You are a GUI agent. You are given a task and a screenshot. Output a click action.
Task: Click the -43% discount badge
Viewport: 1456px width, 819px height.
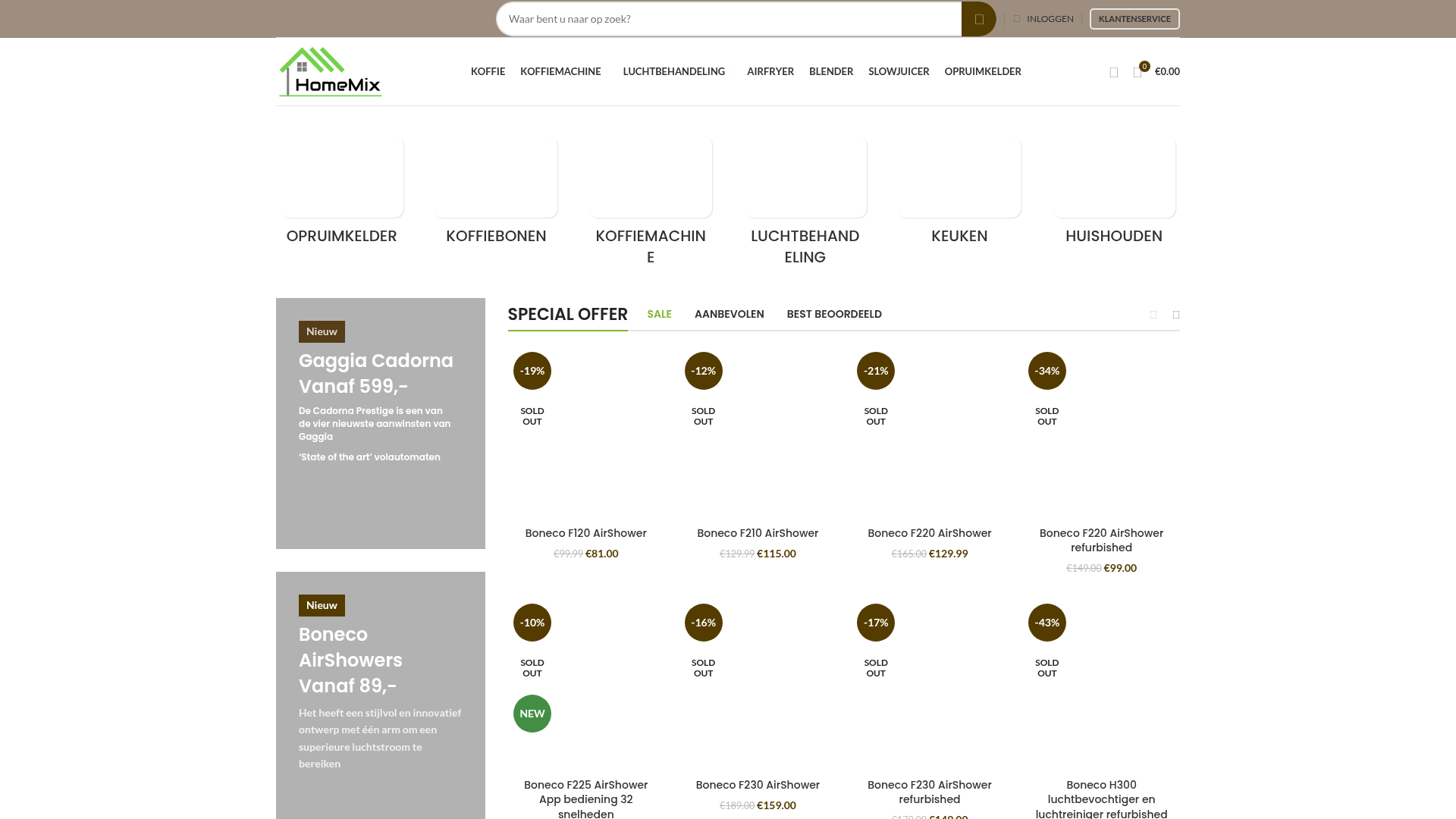[1047, 623]
